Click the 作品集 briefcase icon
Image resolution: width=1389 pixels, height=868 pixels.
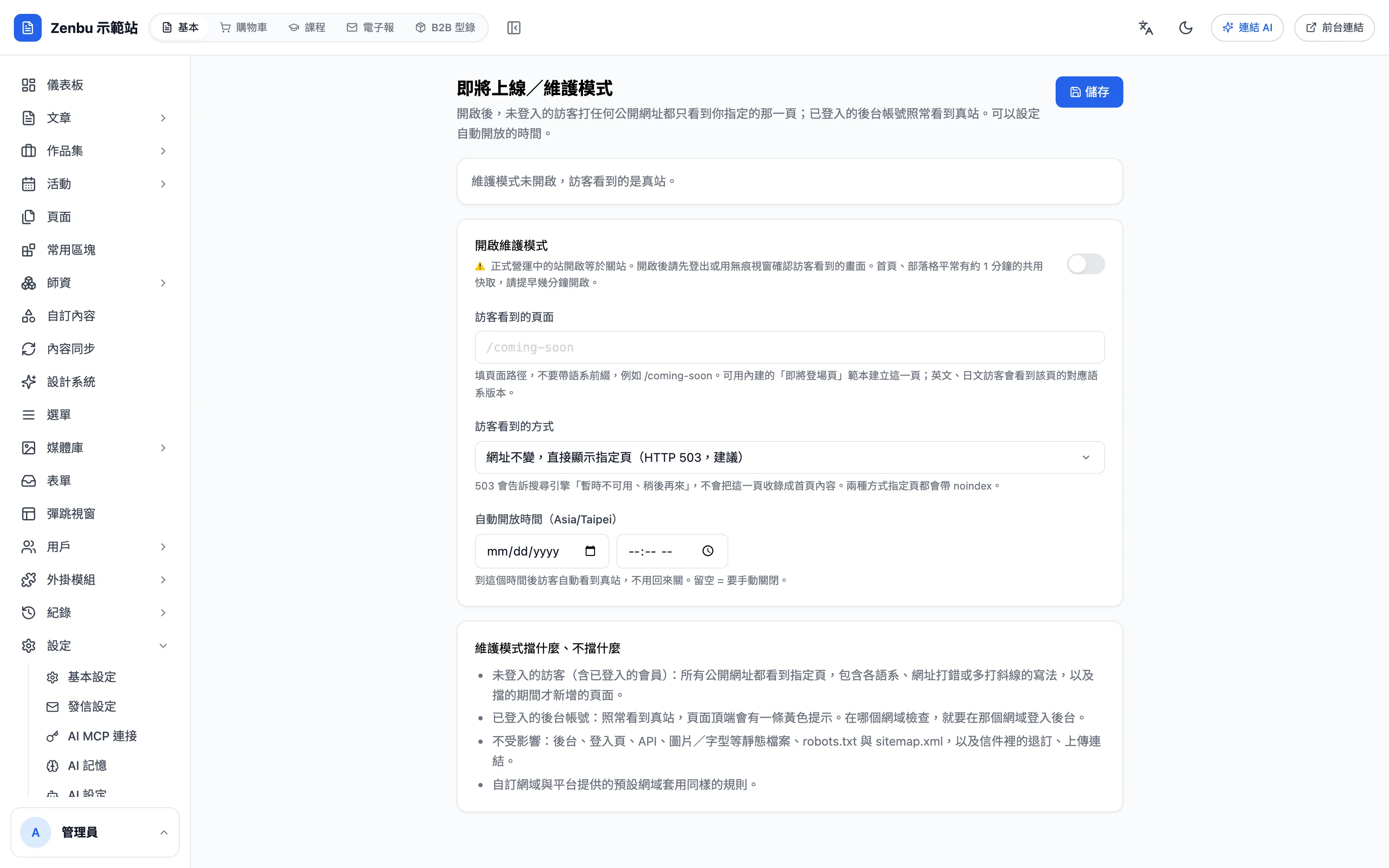(29, 151)
